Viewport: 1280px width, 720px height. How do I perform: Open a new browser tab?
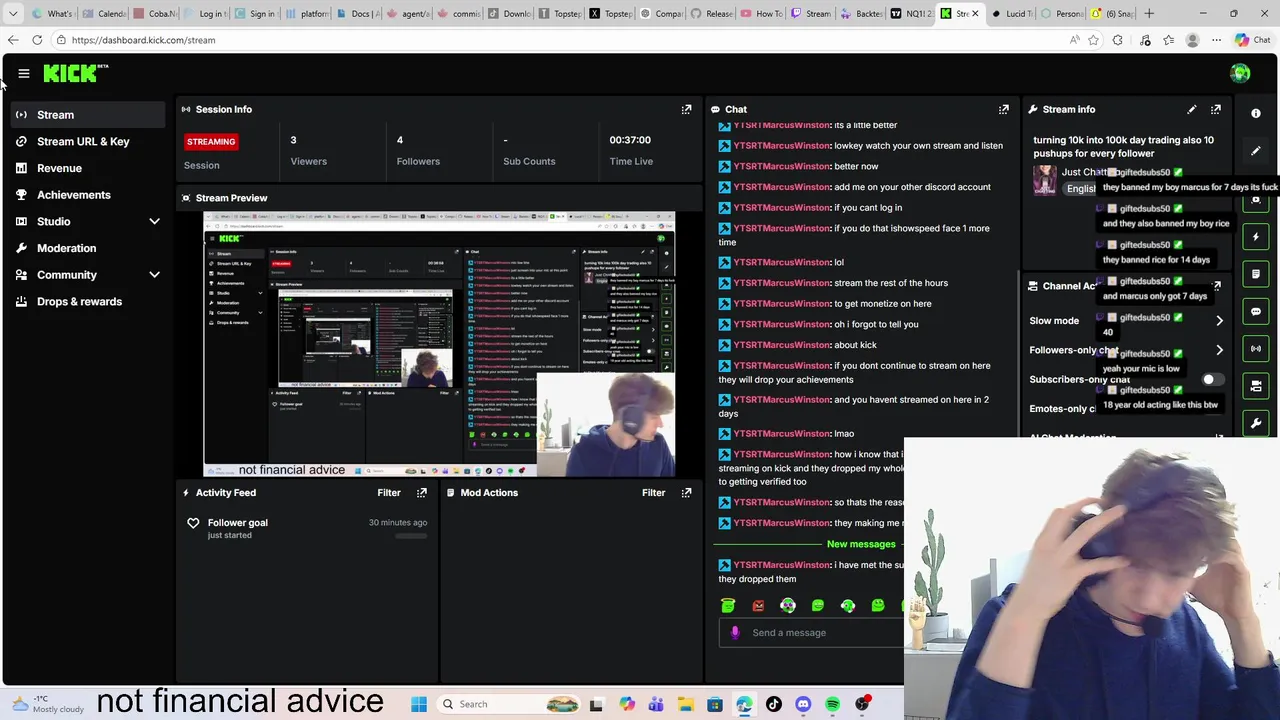1149,14
